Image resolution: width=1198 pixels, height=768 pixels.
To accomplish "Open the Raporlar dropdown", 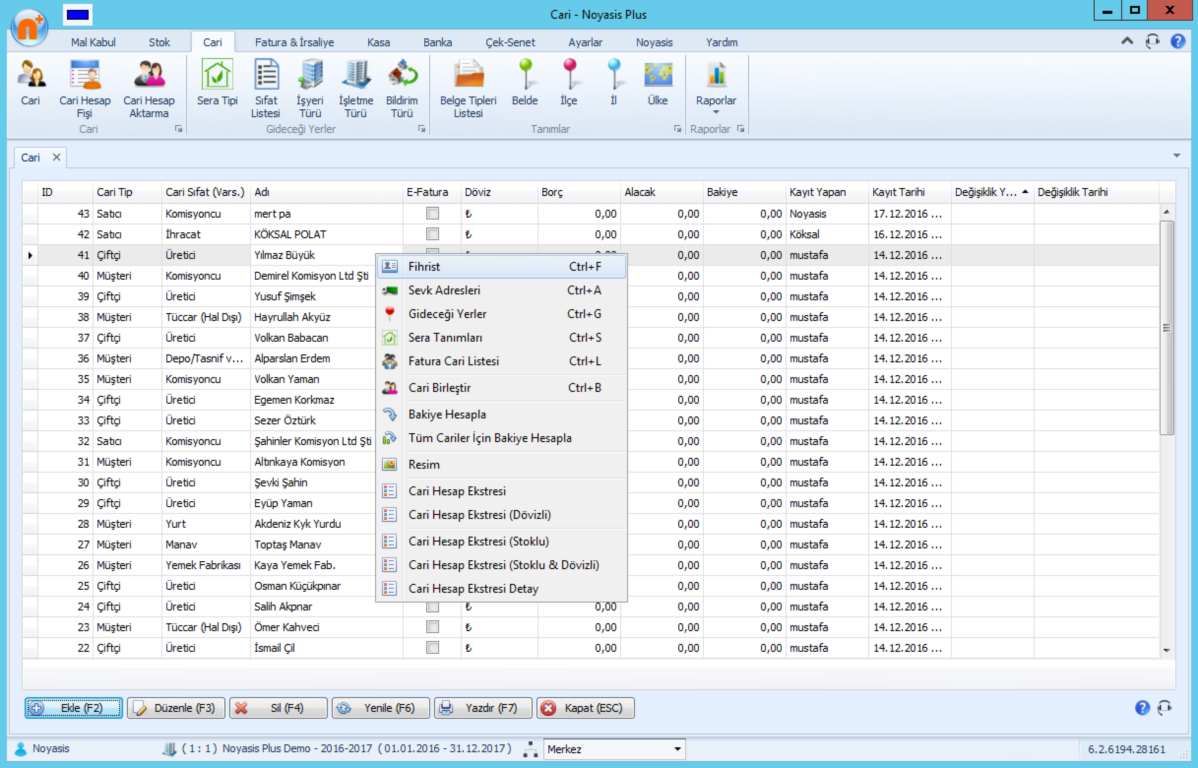I will click(716, 87).
